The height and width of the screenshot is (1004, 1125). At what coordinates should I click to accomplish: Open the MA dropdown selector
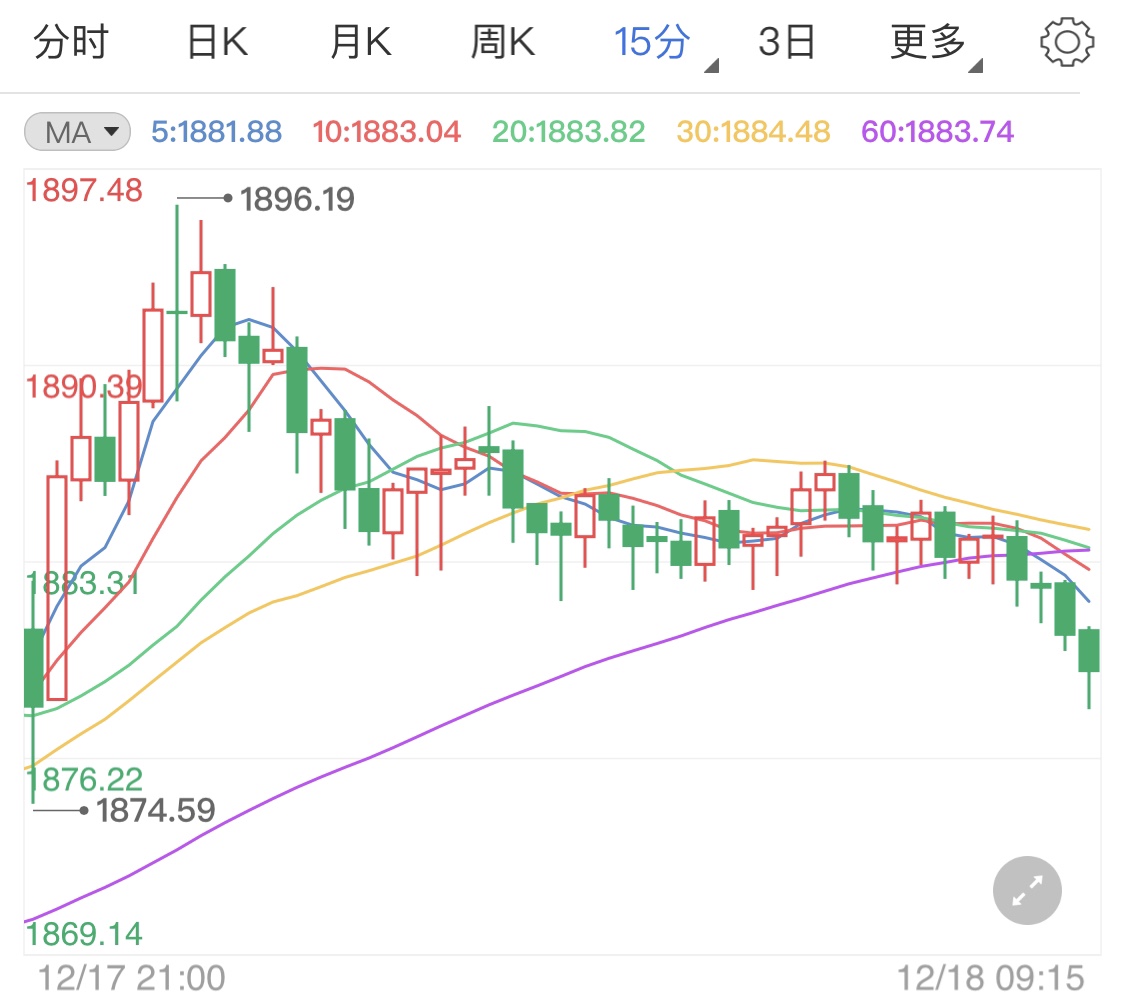(x=76, y=131)
